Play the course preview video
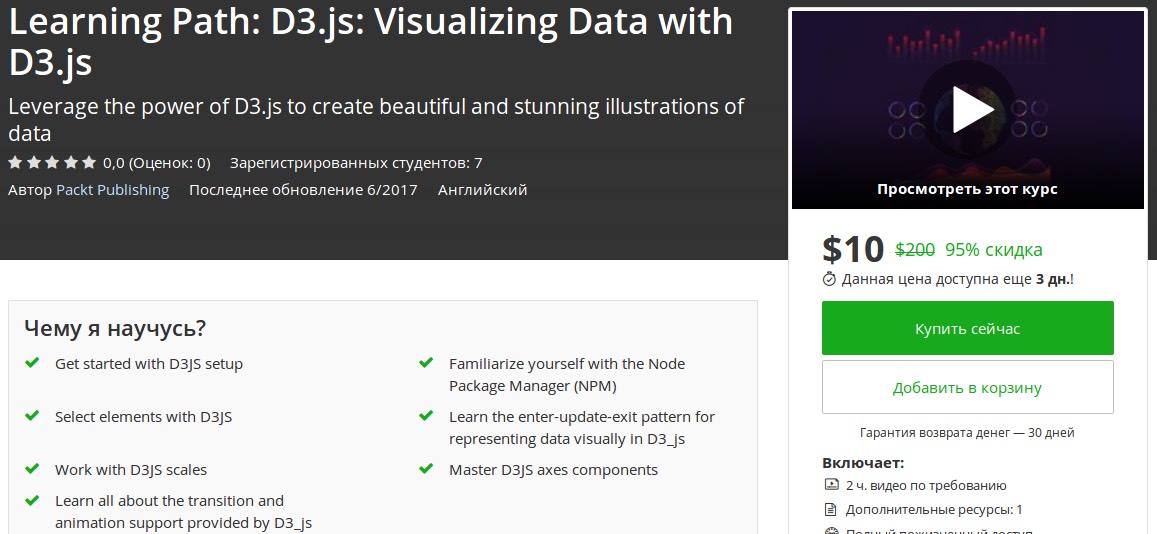Screen dimensions: 1157x534 pos(967,109)
